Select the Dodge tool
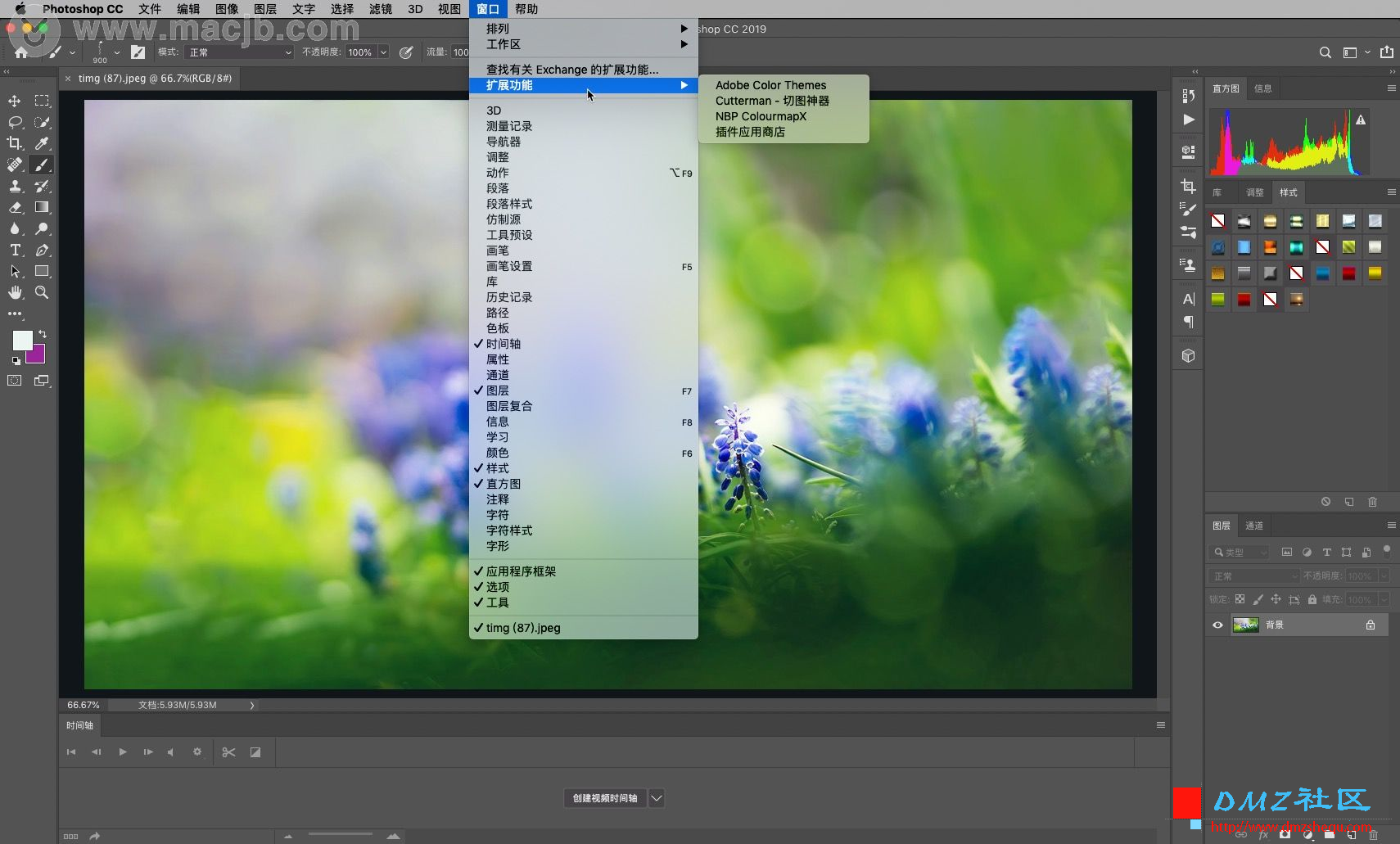1400x844 pixels. click(x=42, y=228)
